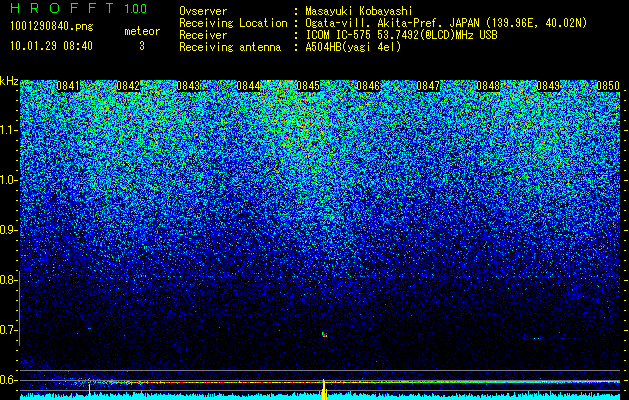Select the ICOM IC-575 53.7492 MHz USB text
The image size is (629, 400).
coord(401,35)
